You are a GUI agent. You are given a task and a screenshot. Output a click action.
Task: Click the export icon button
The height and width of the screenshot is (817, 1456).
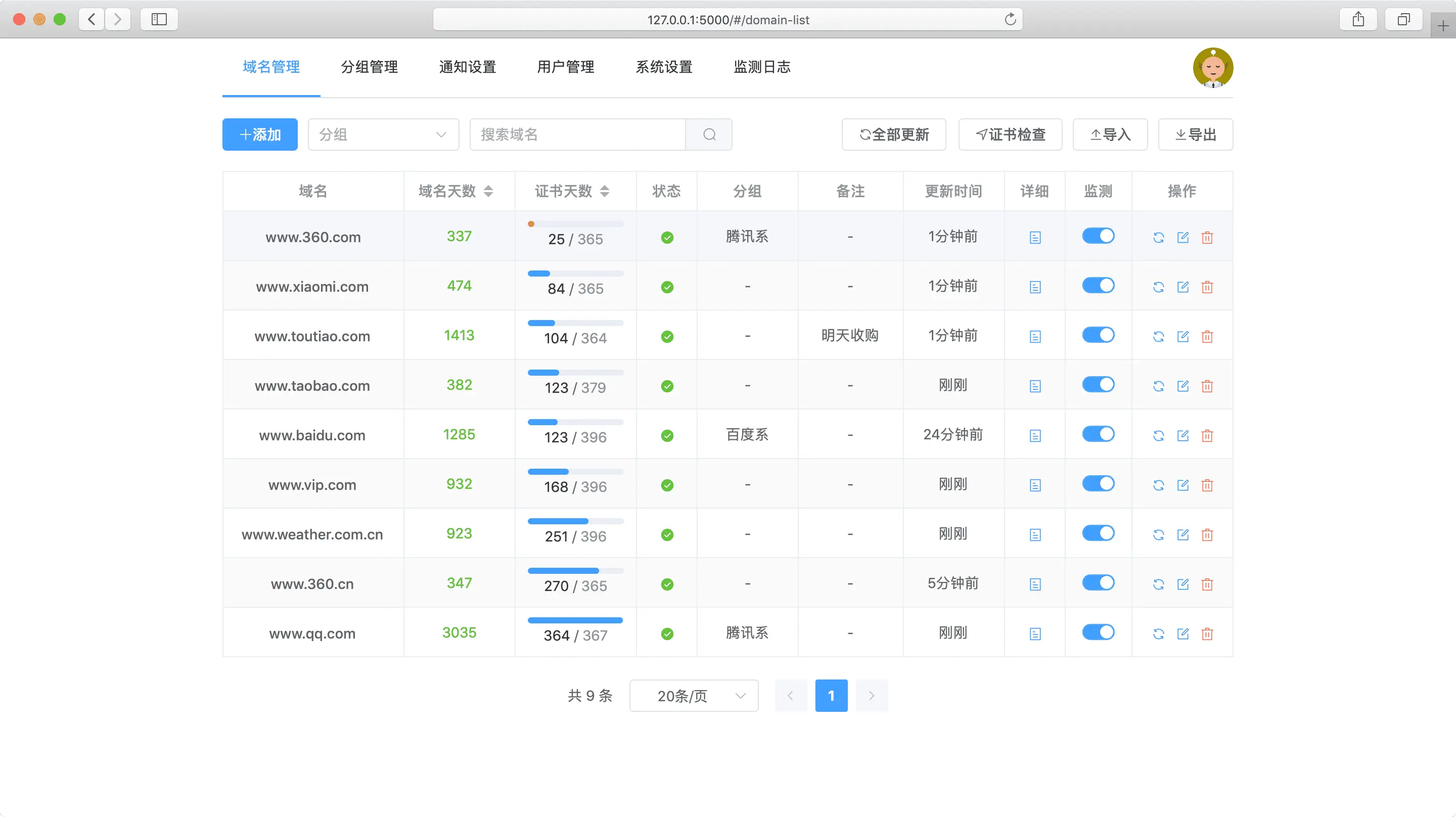[x=1196, y=134]
